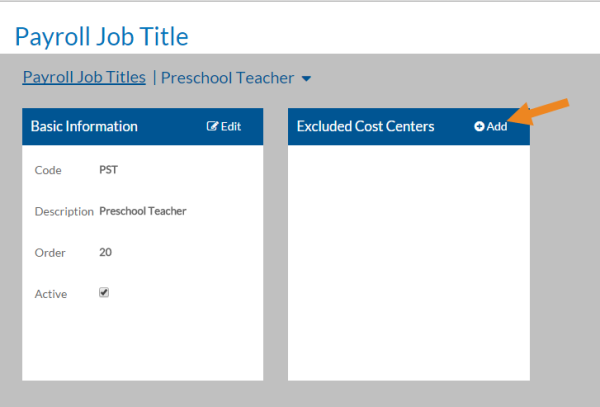This screenshot has height=407, width=600.
Task: Click the Edit pencil icon in Basic Information
Action: (x=213, y=127)
